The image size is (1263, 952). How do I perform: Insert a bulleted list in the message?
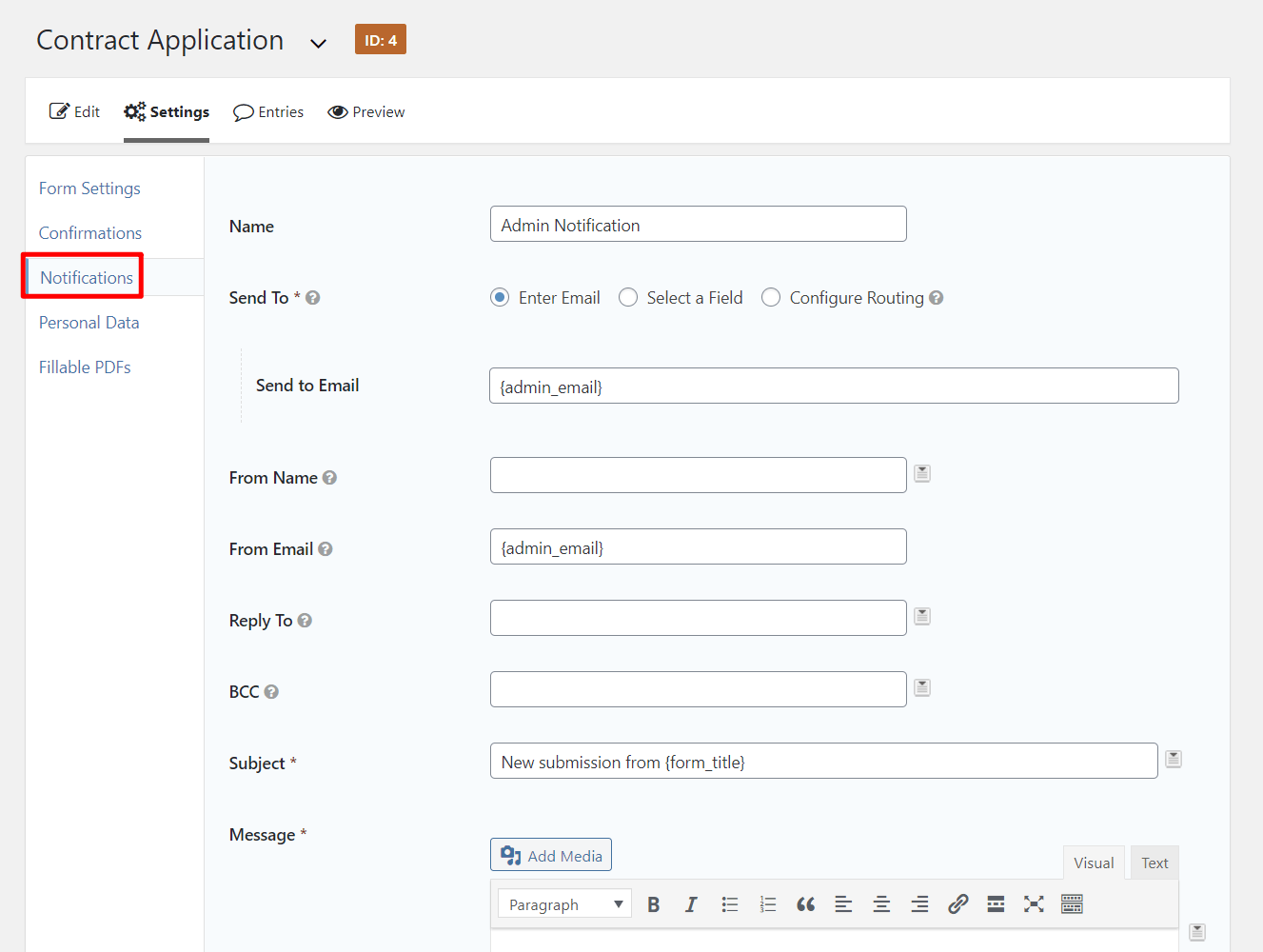click(x=729, y=903)
